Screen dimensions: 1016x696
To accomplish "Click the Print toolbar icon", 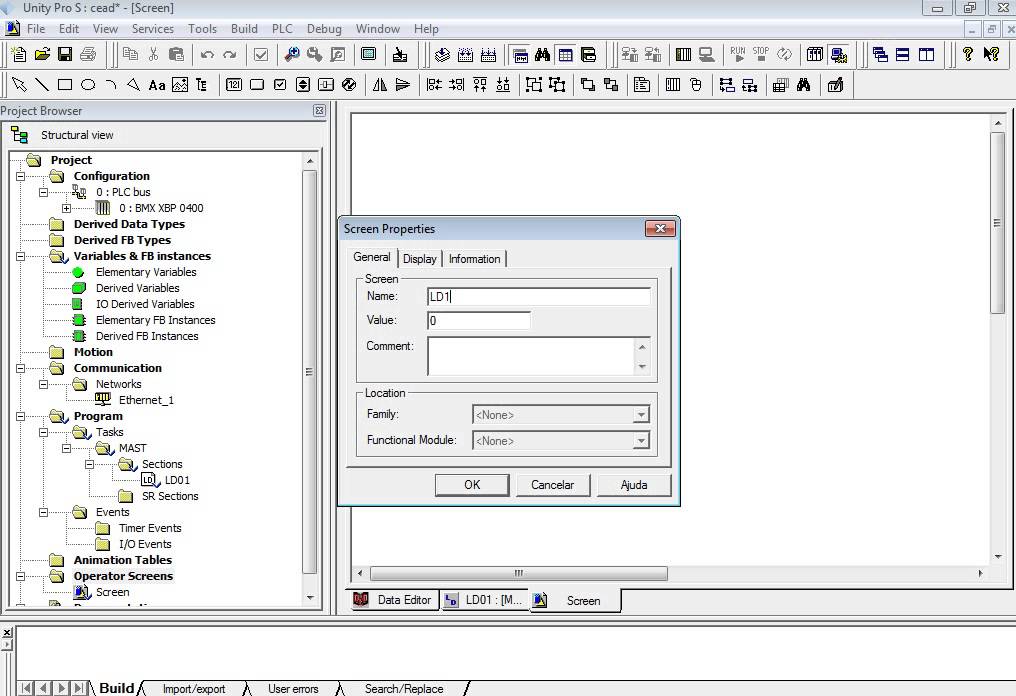I will click(x=88, y=54).
